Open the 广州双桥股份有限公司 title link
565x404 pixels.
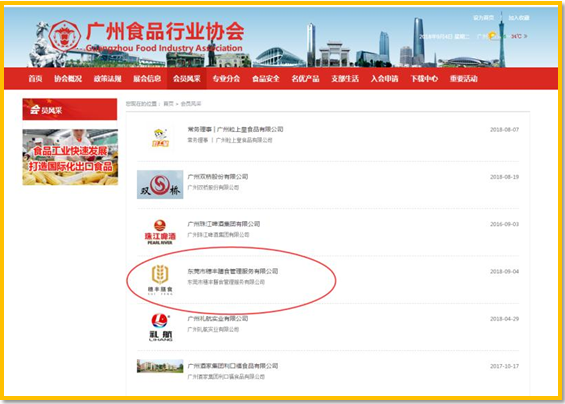click(218, 177)
